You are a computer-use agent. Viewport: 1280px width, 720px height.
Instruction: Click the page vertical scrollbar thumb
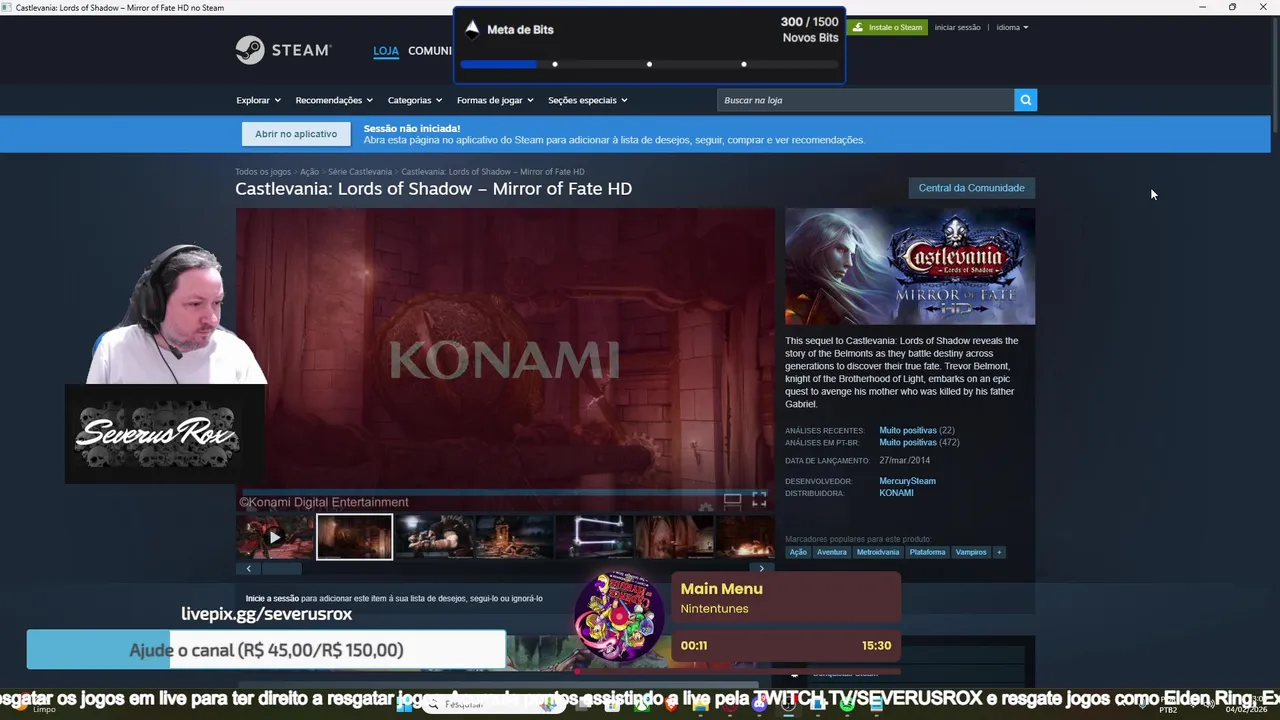[x=1275, y=75]
